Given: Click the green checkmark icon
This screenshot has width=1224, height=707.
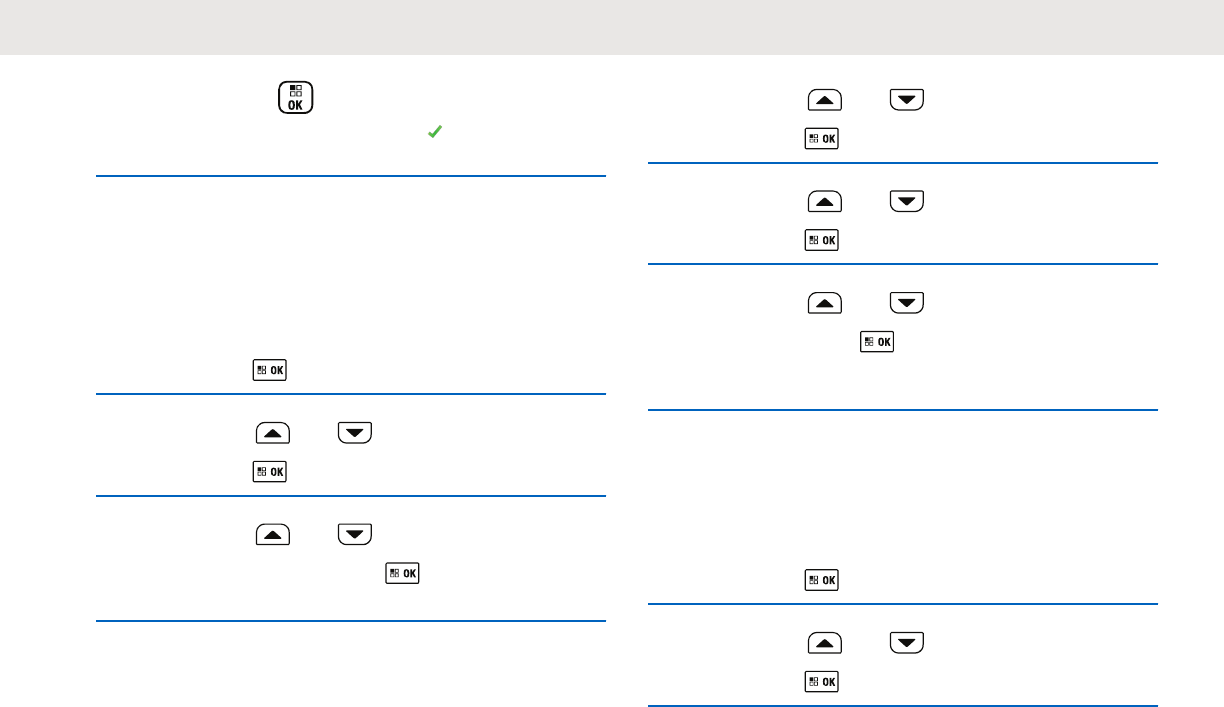Looking at the screenshot, I should (435, 132).
